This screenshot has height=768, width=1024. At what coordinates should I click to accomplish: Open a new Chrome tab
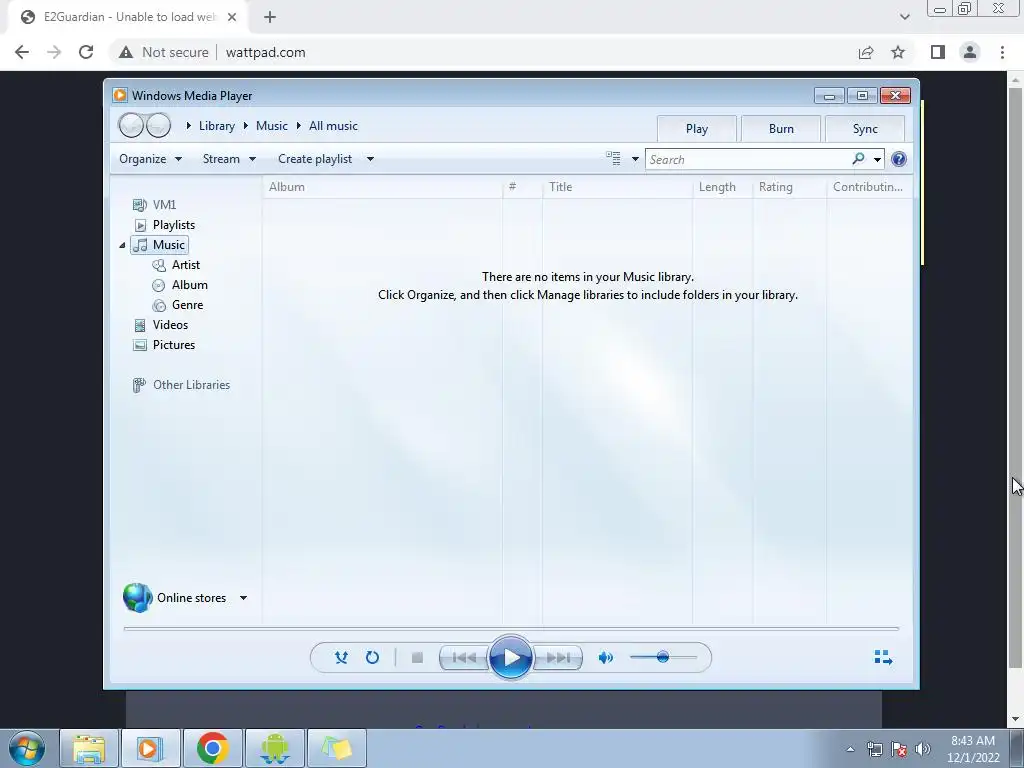point(270,17)
